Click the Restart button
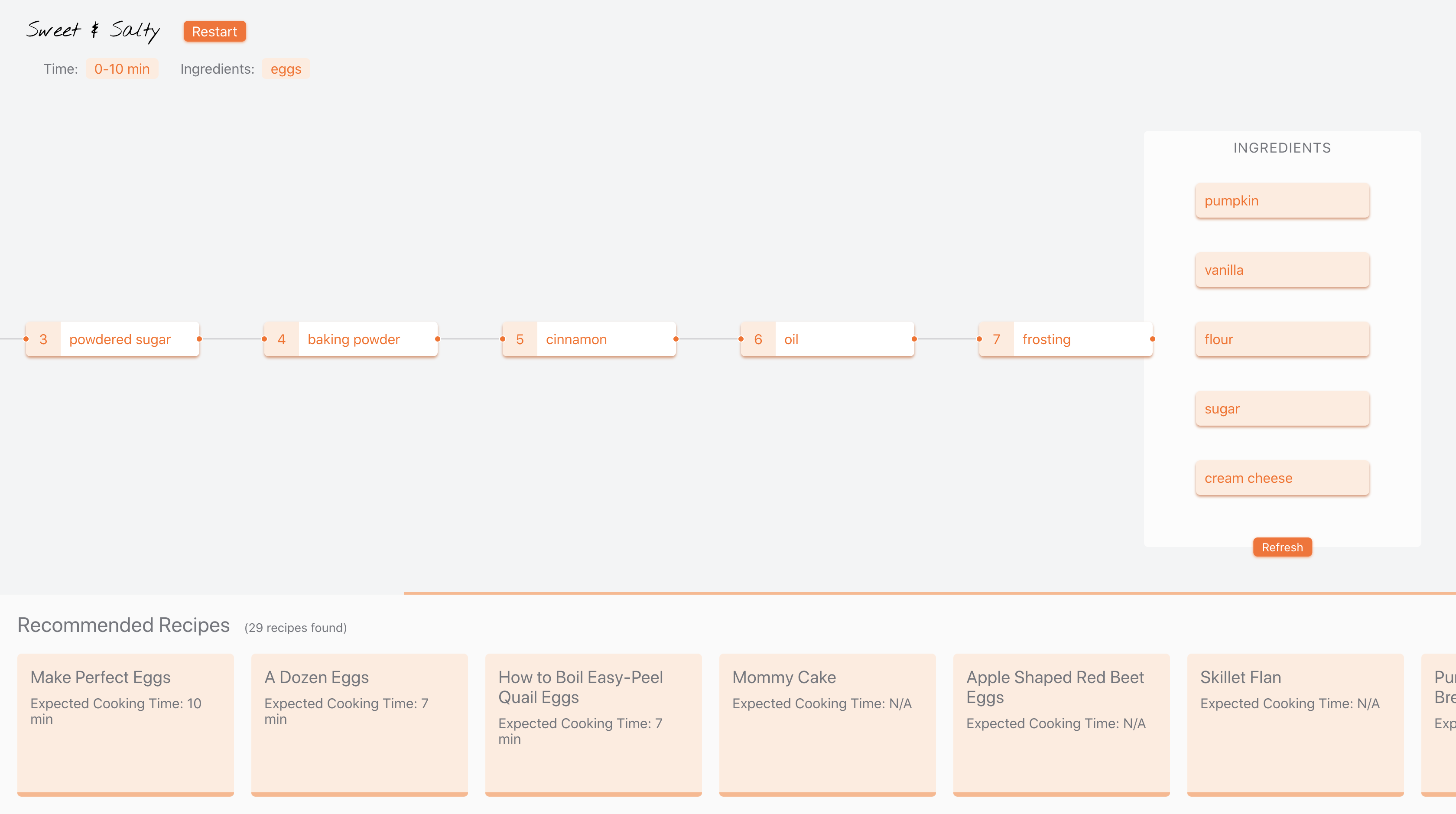The image size is (1456, 814). 214,32
